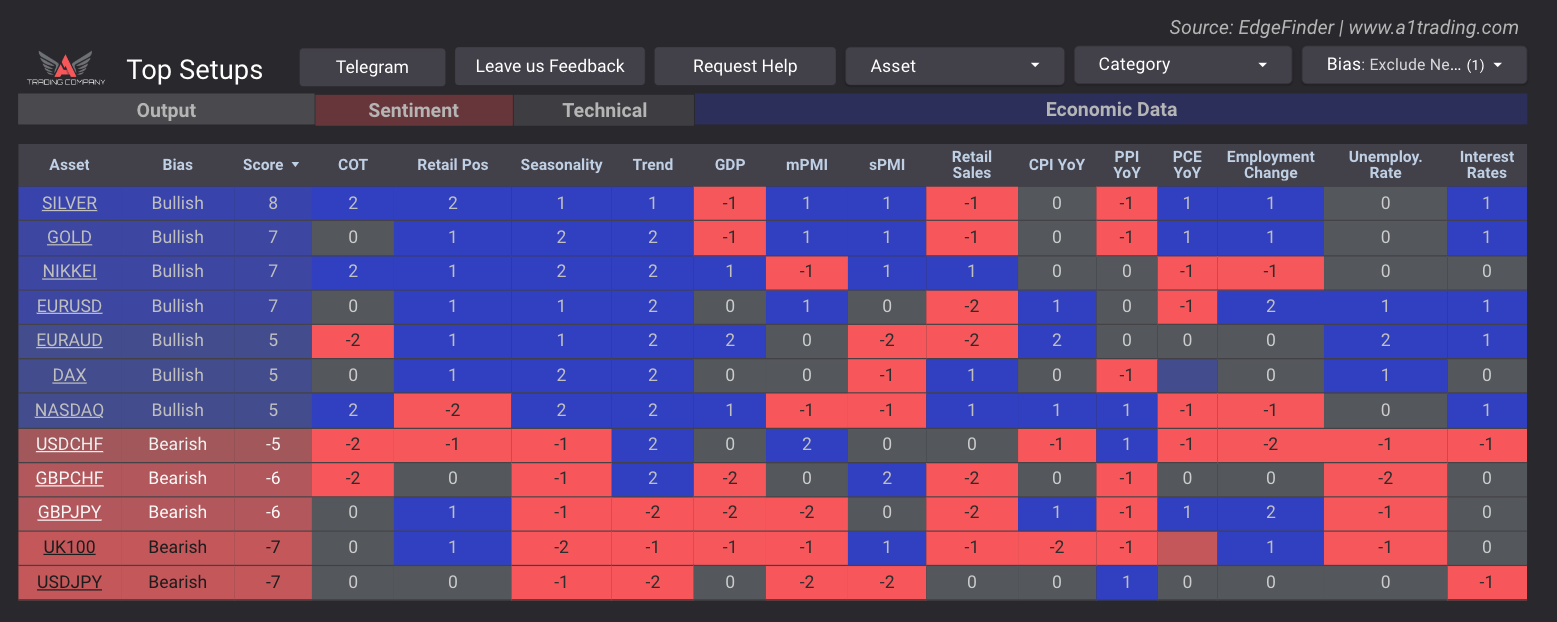This screenshot has height=622, width=1557.
Task: Click the Score column sort arrow
Action: [x=295, y=165]
